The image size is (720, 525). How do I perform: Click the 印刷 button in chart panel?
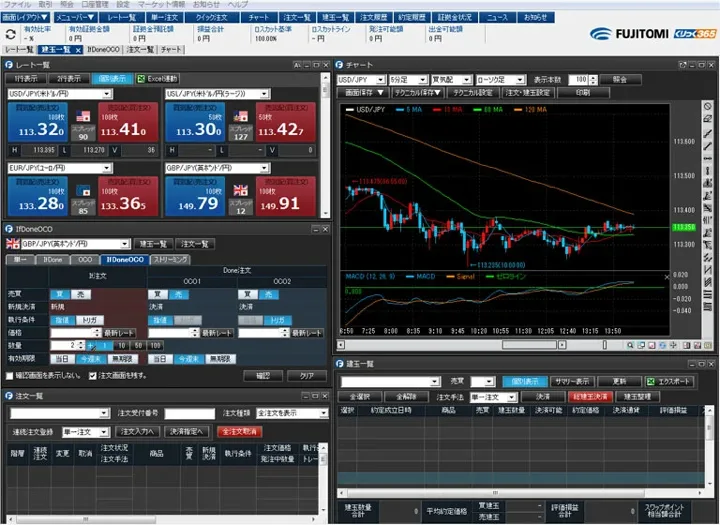[583, 92]
